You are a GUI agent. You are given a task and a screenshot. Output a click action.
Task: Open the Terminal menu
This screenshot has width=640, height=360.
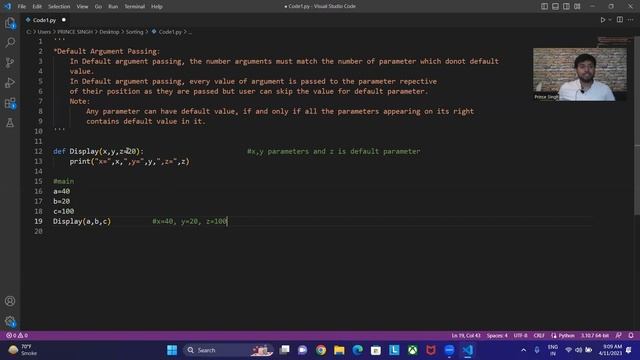(134, 7)
